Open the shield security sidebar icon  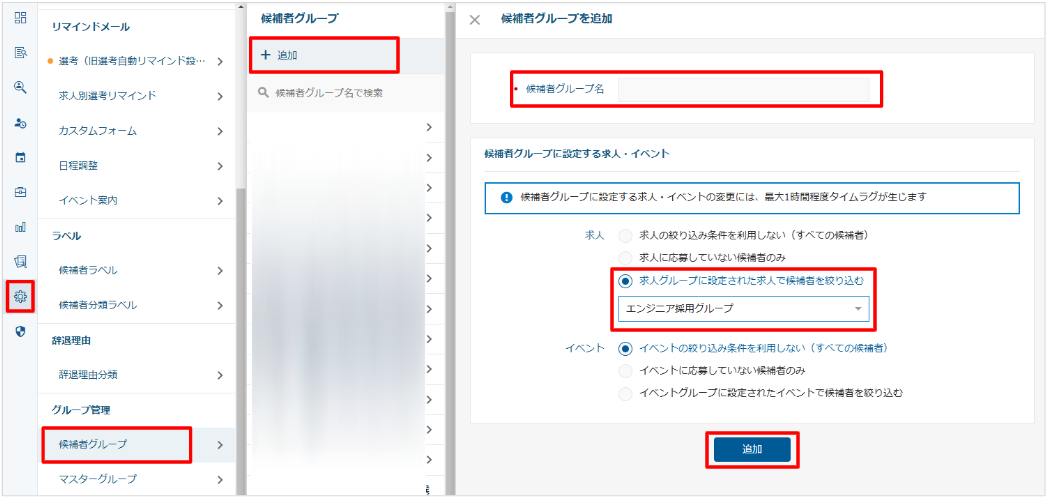(x=20, y=331)
